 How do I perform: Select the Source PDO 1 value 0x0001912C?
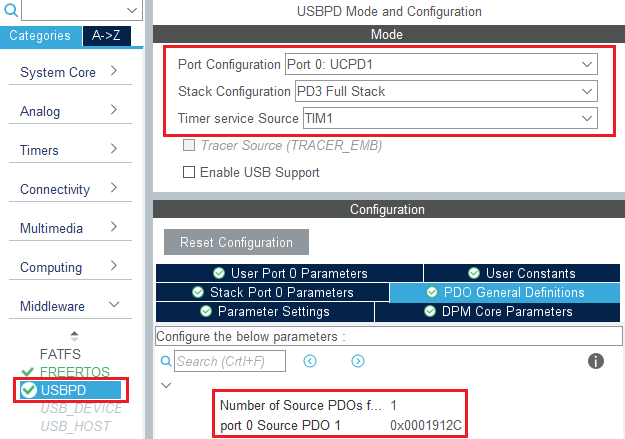click(x=426, y=425)
